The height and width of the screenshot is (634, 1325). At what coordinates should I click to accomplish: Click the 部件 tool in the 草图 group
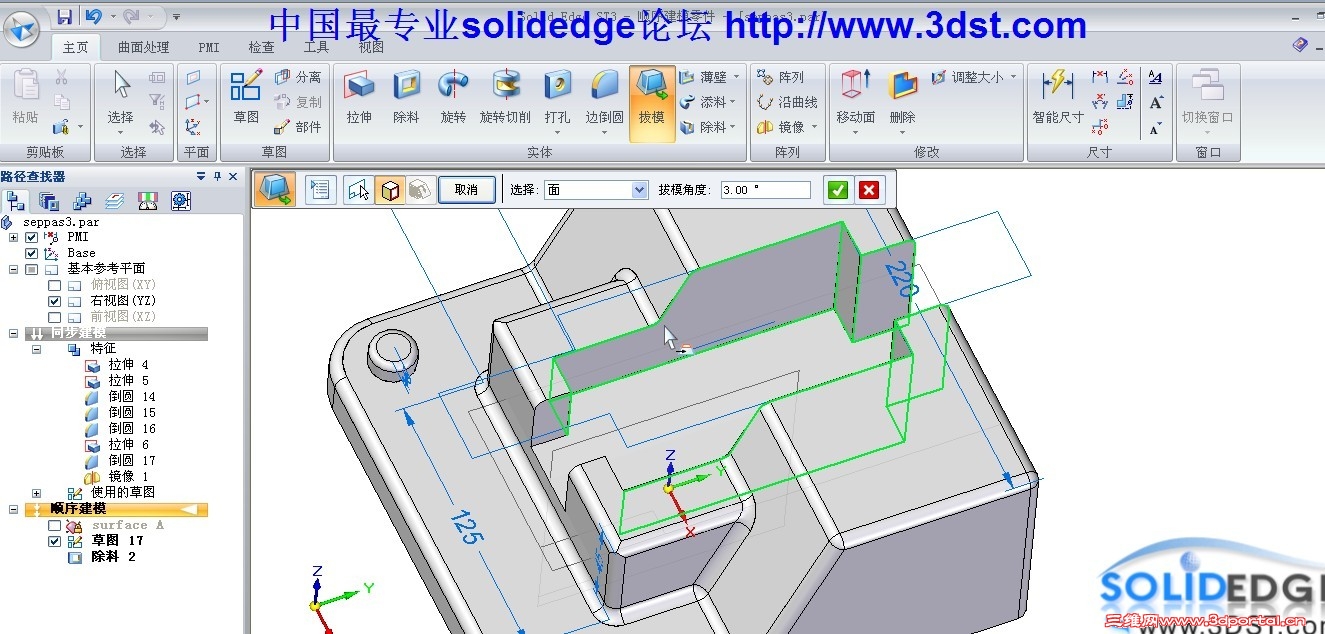coord(298,127)
